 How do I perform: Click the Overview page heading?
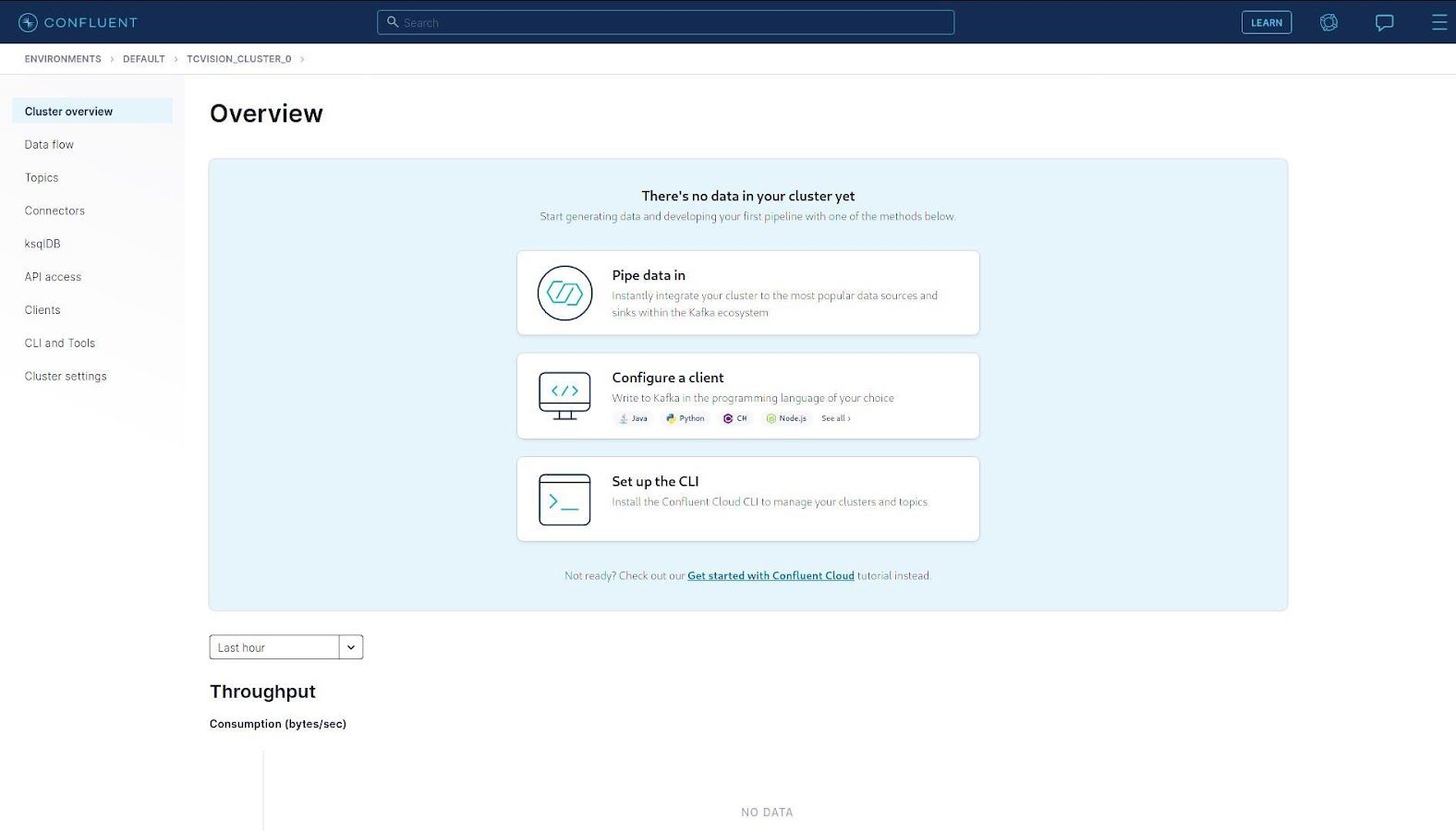pyautogui.click(x=266, y=114)
